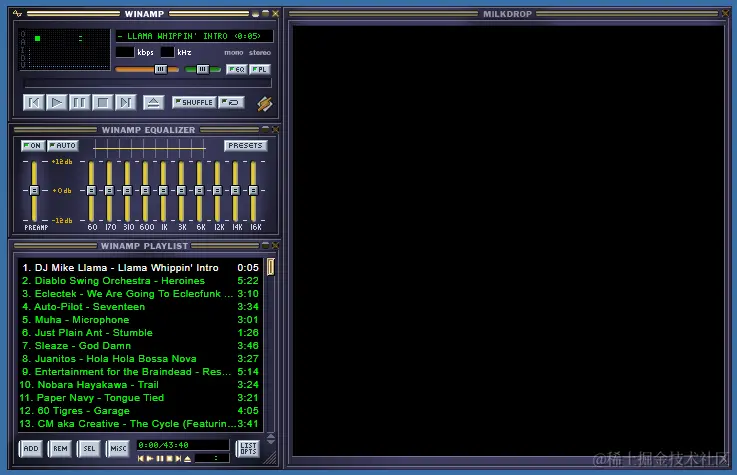This screenshot has width=737, height=475.
Task: Enable equalizer AUTO mode
Action: point(63,146)
